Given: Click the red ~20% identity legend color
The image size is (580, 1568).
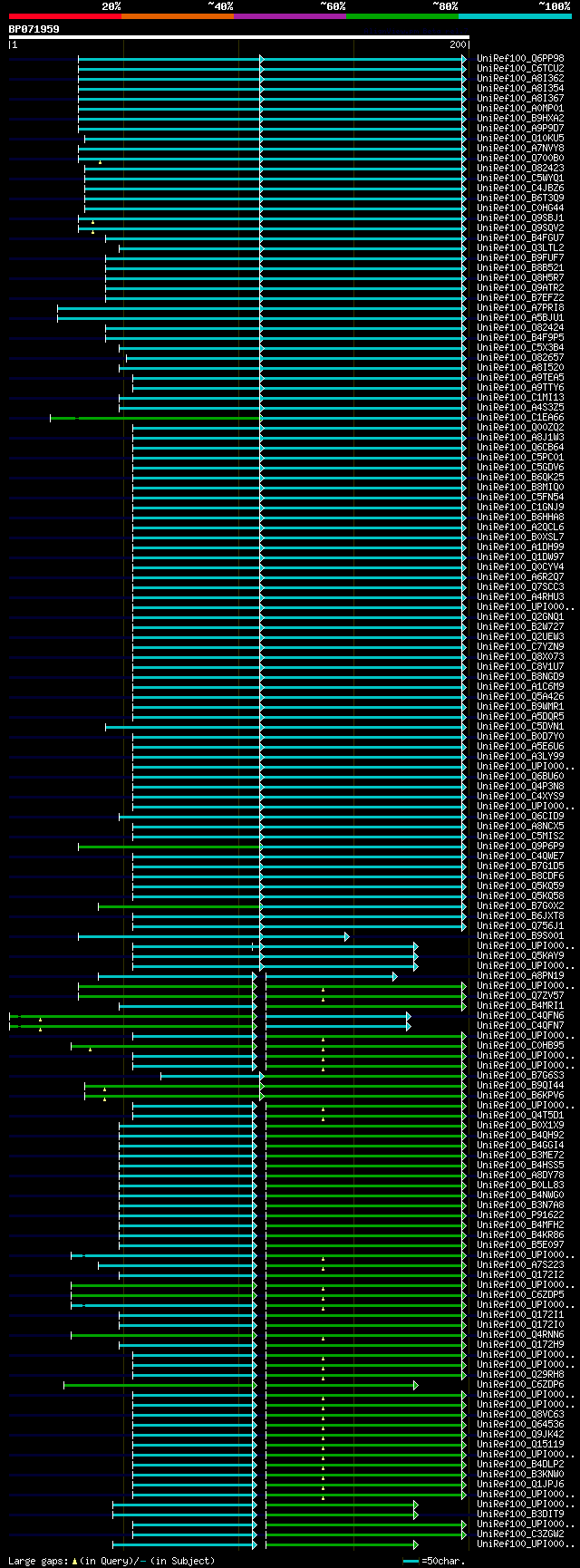Looking at the screenshot, I should [x=65, y=16].
